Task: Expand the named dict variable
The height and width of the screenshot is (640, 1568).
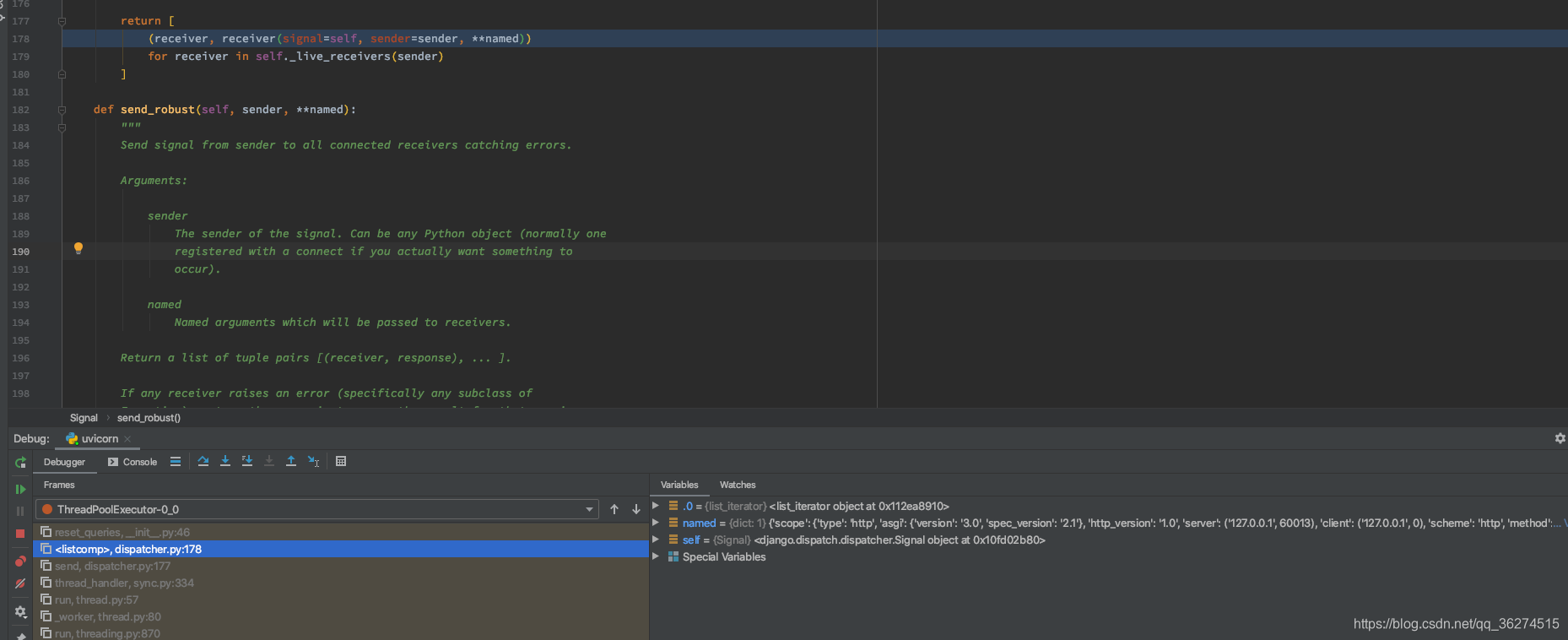Action: tap(656, 523)
